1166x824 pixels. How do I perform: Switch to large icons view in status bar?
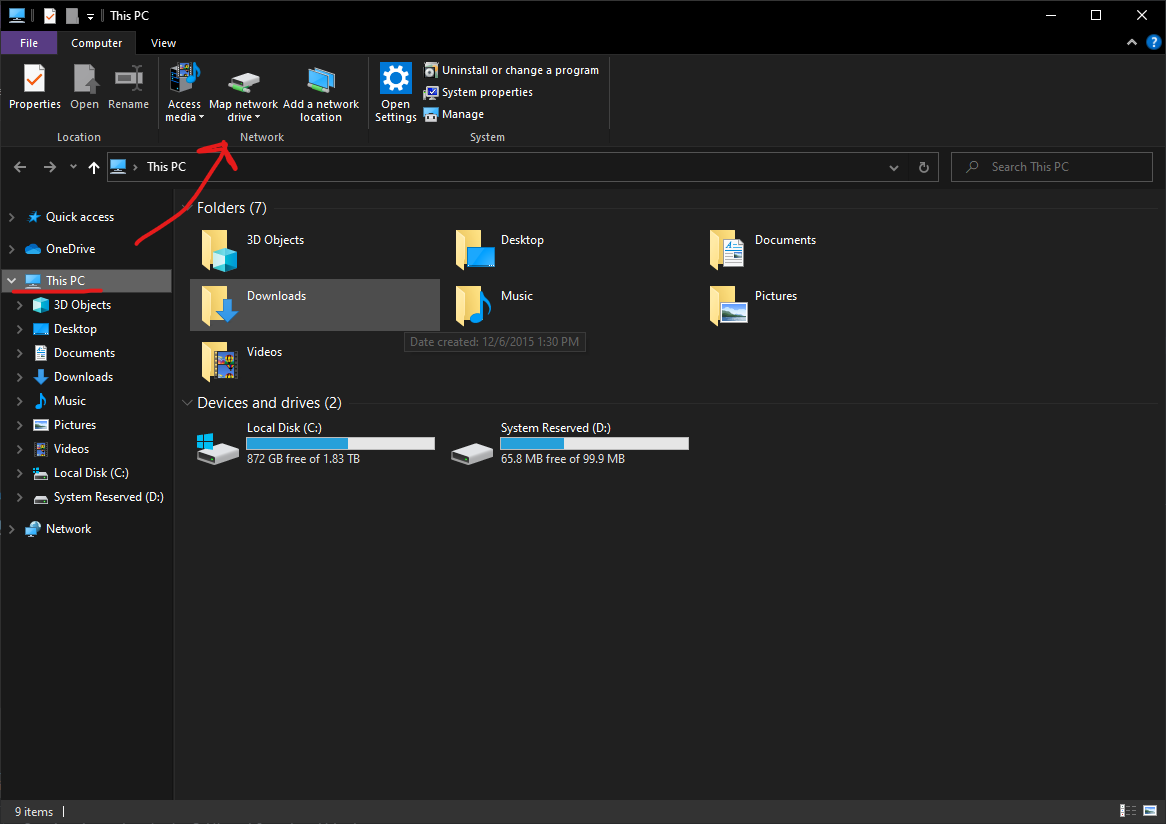(x=1148, y=811)
